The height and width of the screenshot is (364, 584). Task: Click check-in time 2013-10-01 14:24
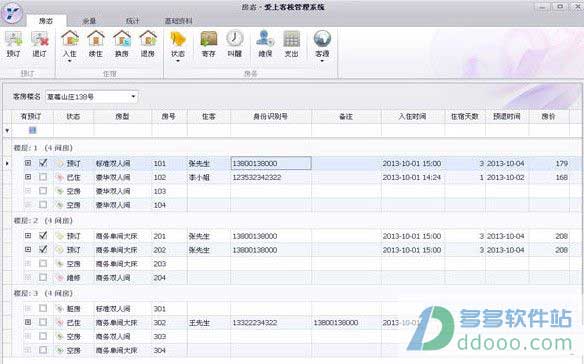(412, 177)
